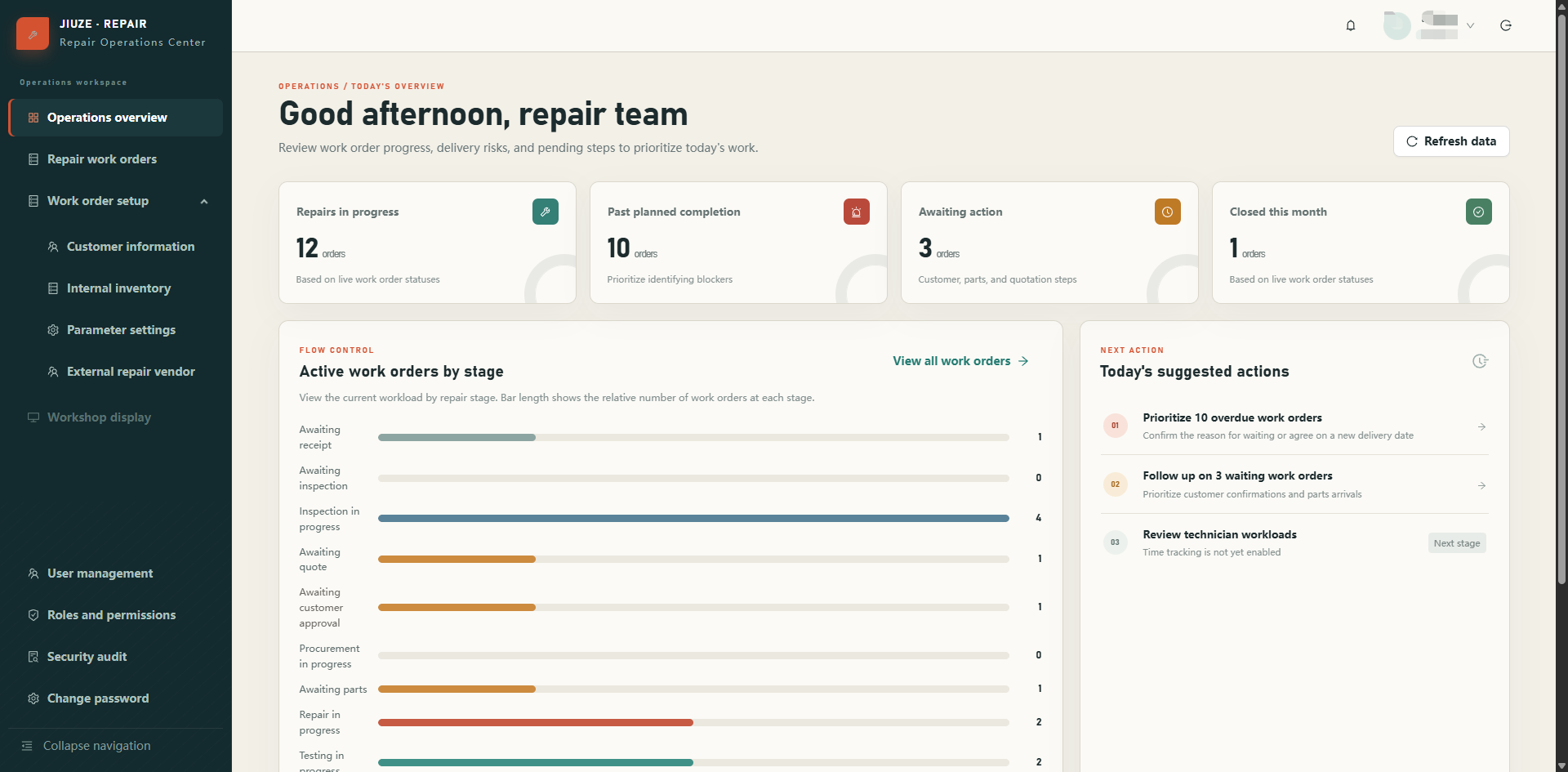Collapse the Work order setup chevron
This screenshot has height=772, width=1568.
click(x=204, y=201)
